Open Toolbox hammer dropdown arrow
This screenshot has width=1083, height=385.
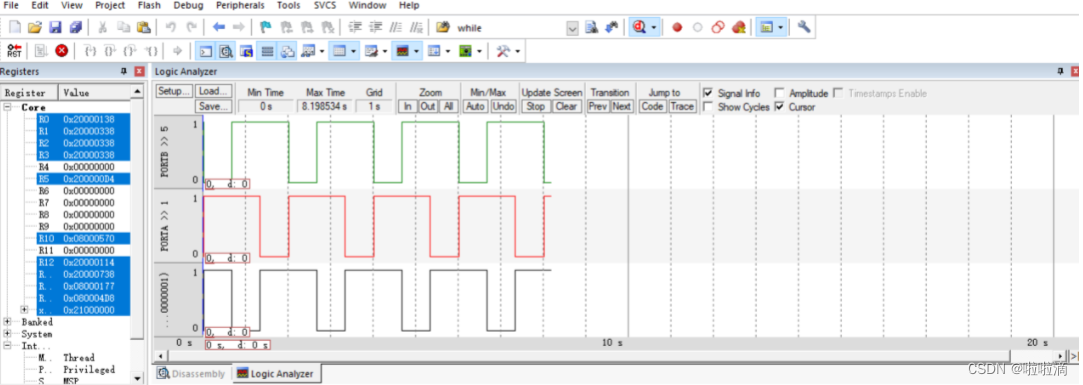pyautogui.click(x=517, y=50)
